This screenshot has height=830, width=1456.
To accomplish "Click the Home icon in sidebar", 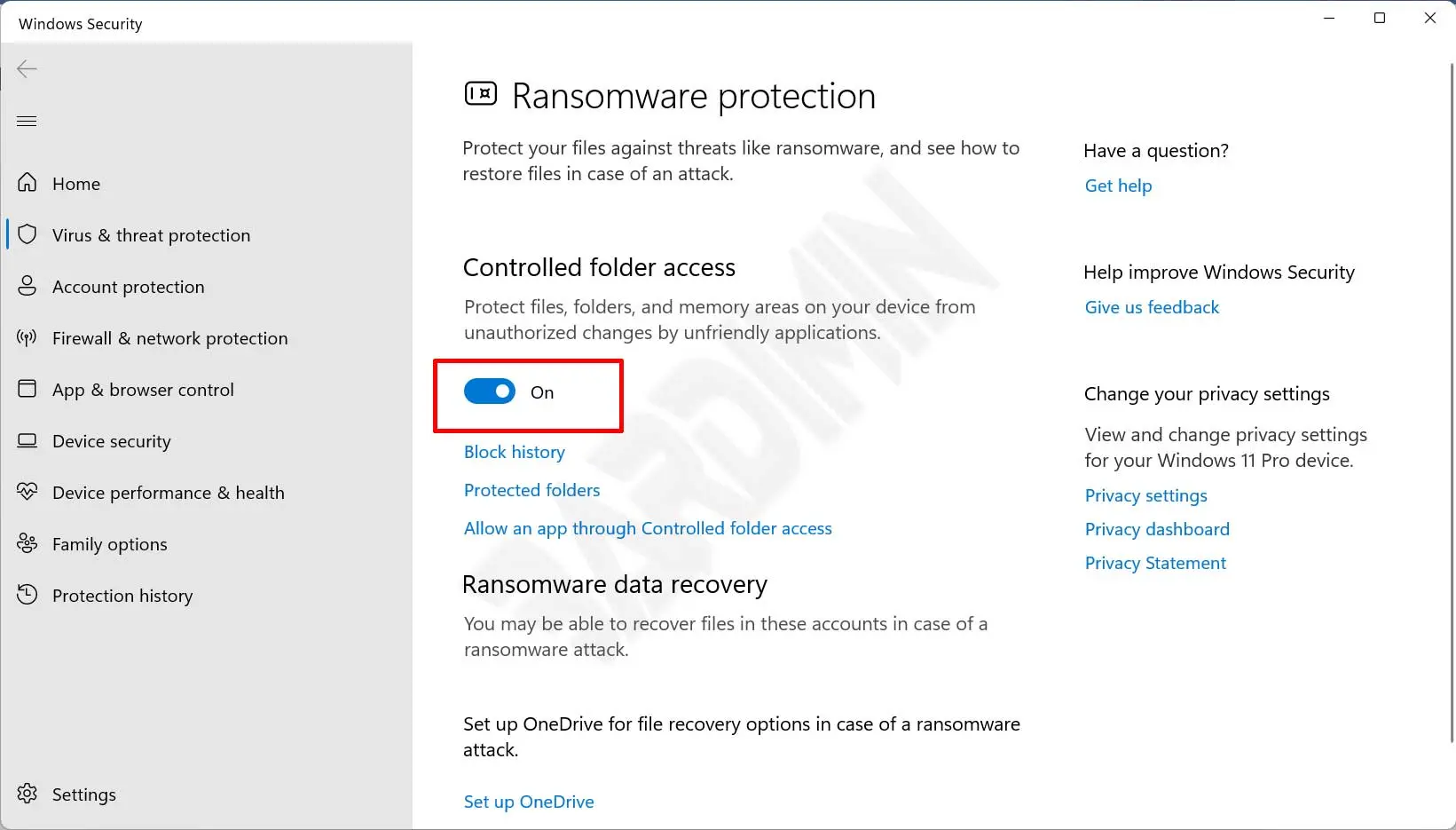I will pyautogui.click(x=28, y=183).
